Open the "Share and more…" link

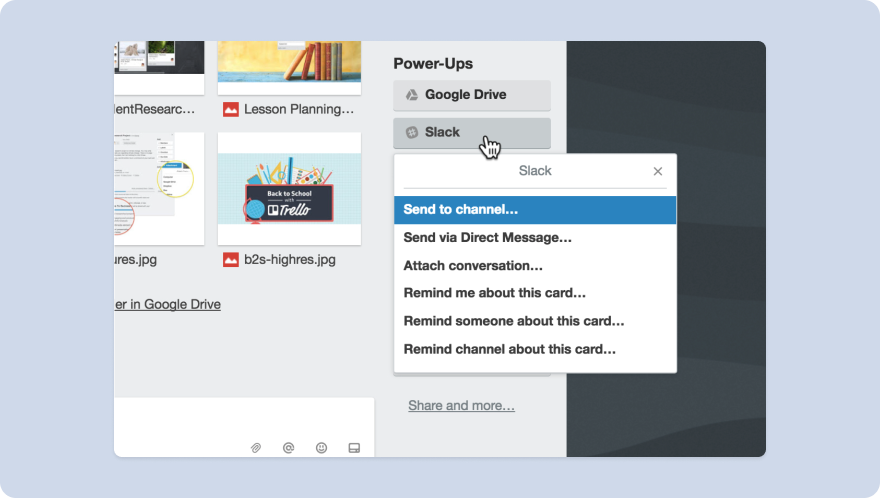click(461, 406)
